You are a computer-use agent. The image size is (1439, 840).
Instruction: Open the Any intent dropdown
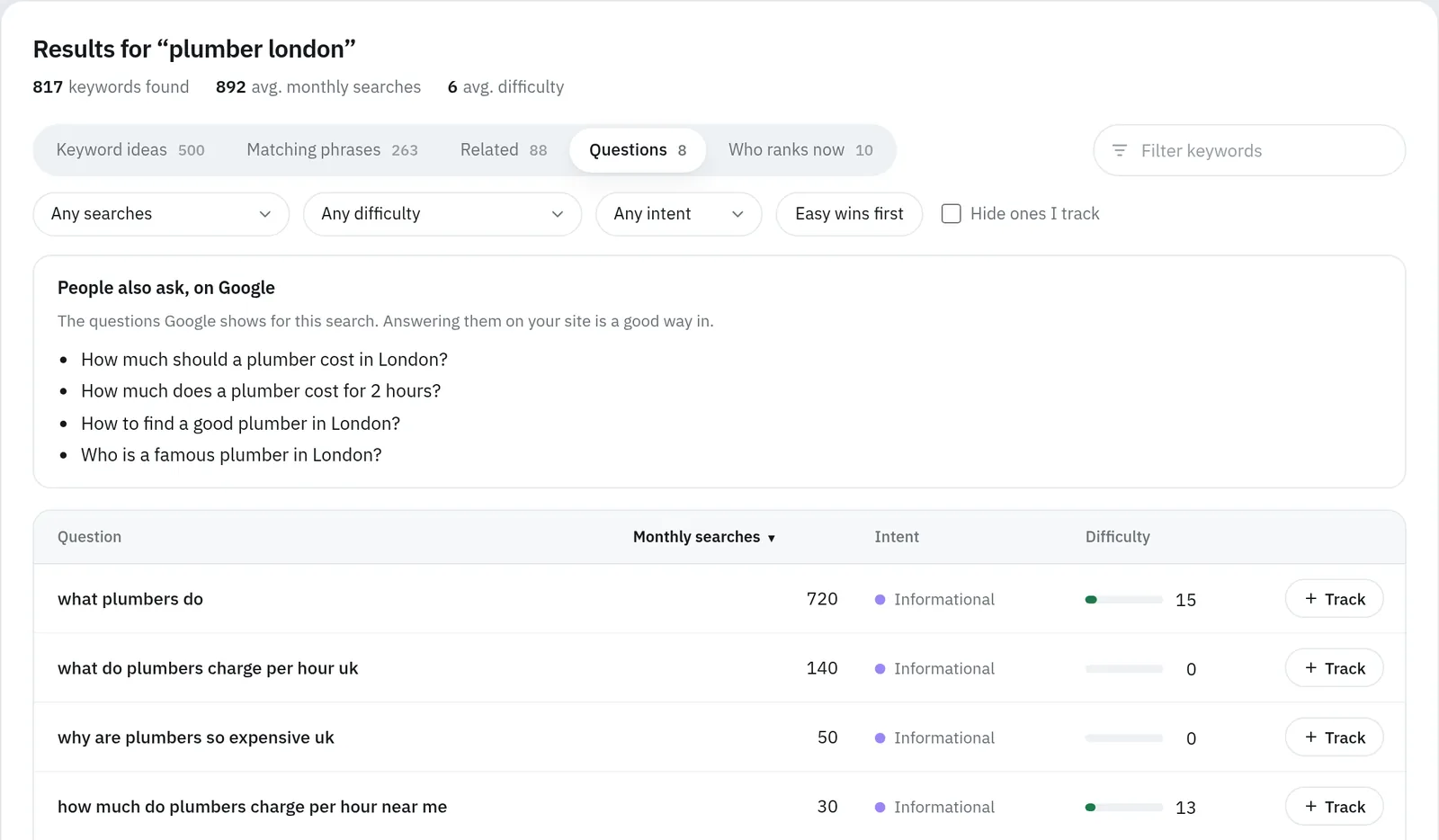[679, 214]
